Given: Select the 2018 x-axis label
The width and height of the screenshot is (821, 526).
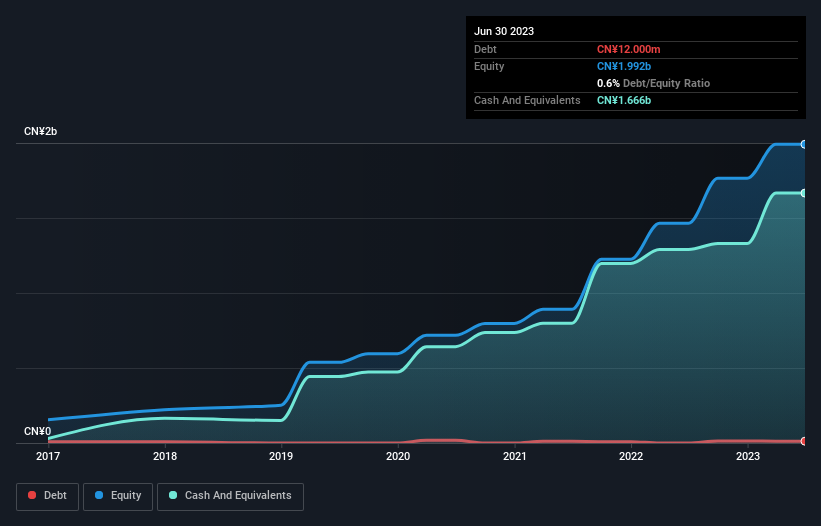Looking at the screenshot, I should [165, 456].
